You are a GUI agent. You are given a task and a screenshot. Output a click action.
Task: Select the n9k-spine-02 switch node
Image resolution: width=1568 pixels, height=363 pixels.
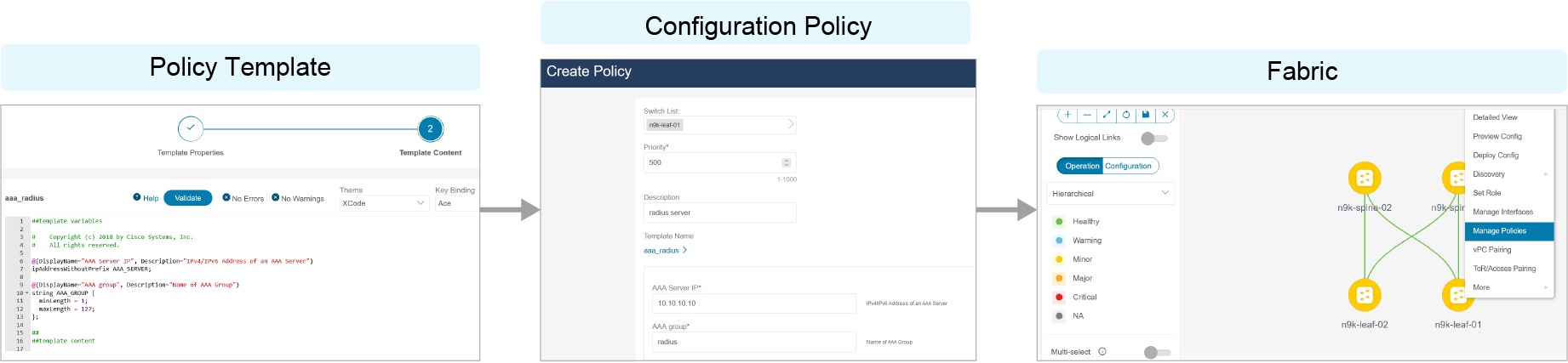click(x=1365, y=178)
